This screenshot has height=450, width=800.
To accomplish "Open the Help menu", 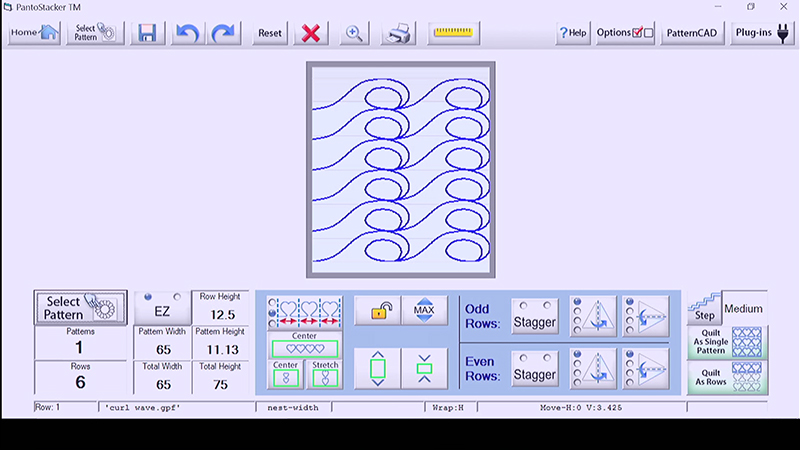I will 573,32.
